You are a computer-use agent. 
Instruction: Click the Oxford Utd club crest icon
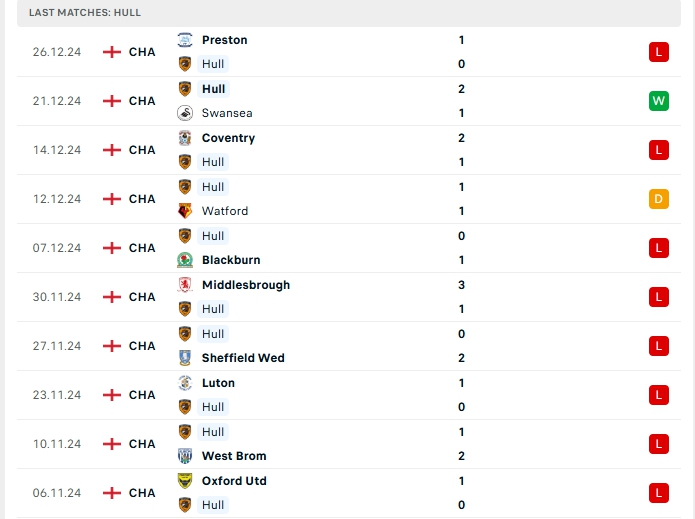[185, 481]
